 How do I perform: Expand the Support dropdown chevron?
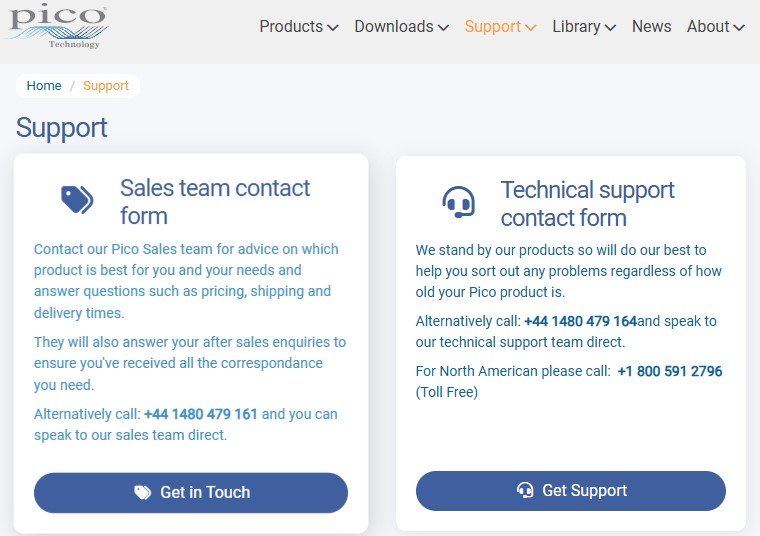[531, 28]
